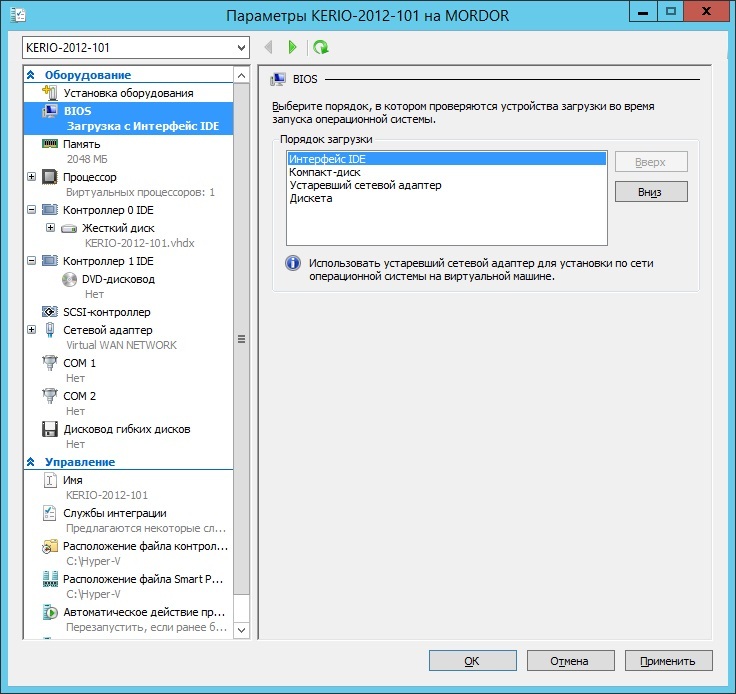The width and height of the screenshot is (736, 694).
Task: Open the KERIO-2012-101 virtual machine dropdown
Action: [240, 48]
